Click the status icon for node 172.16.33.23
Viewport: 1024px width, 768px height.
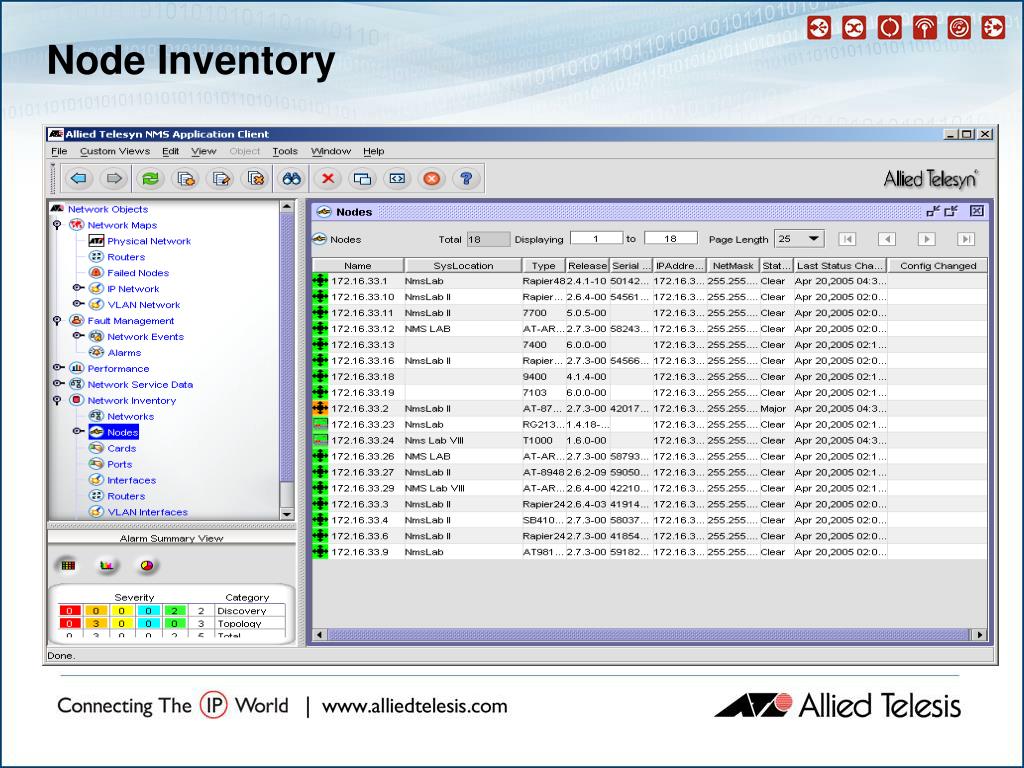point(320,424)
